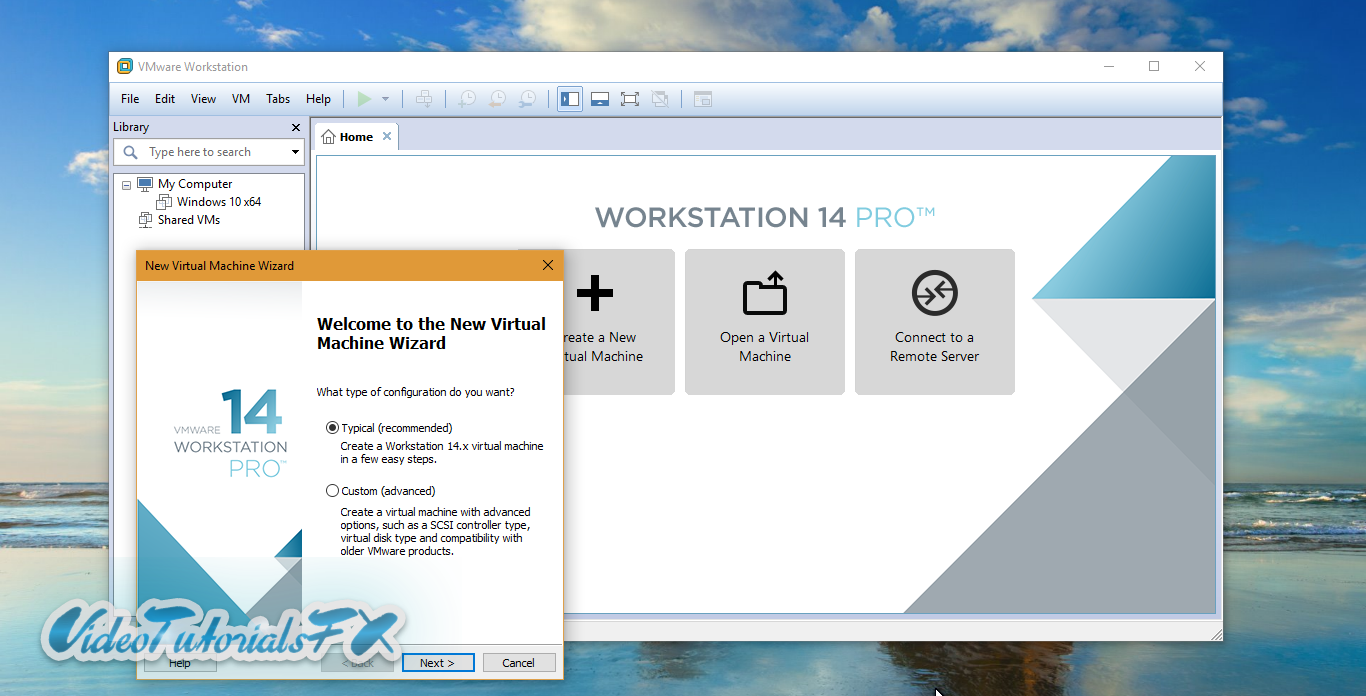The height and width of the screenshot is (696, 1366).
Task: Click Cancel in the wizard
Action: (x=518, y=663)
